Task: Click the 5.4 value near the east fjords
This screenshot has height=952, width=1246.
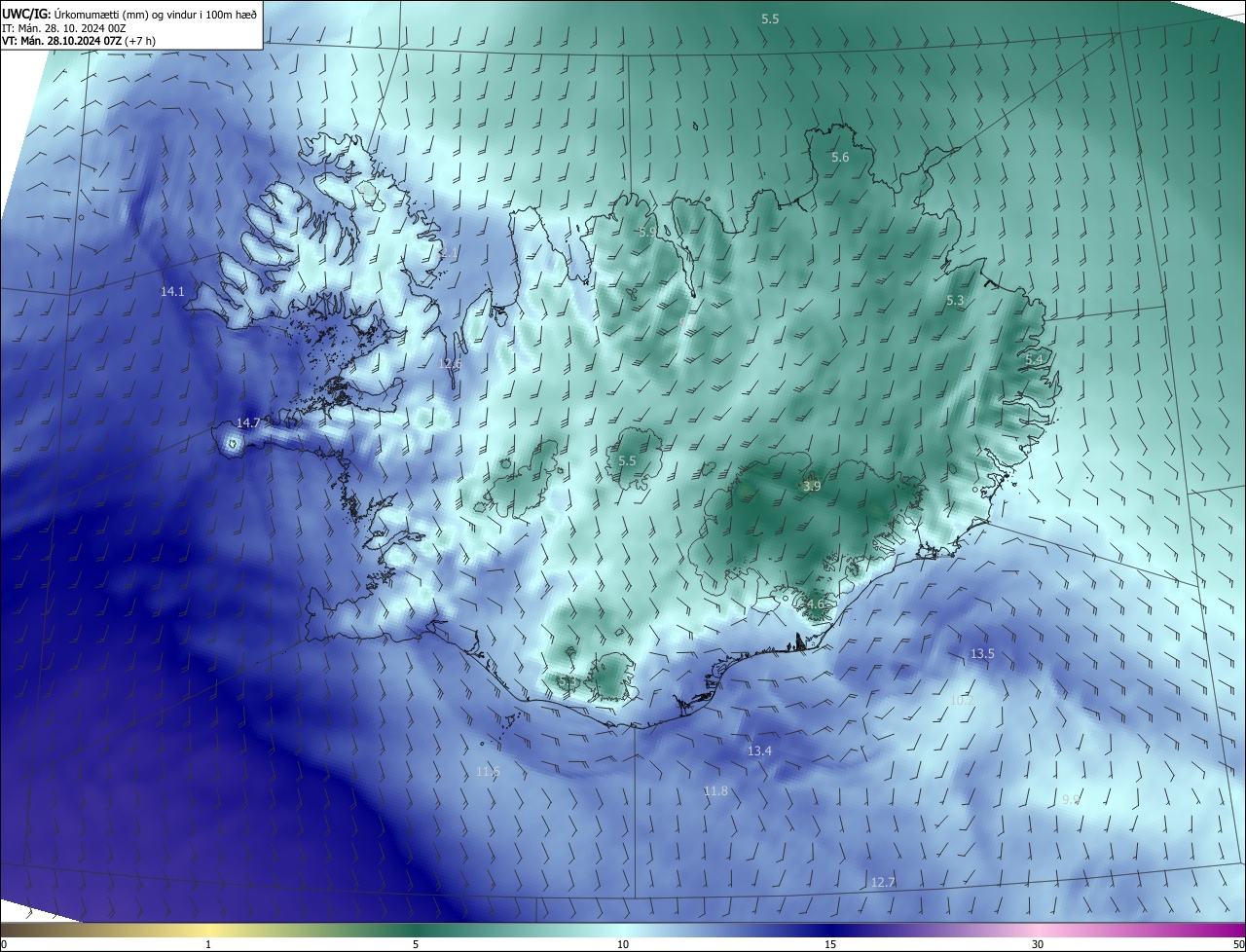Action: click(x=1034, y=359)
